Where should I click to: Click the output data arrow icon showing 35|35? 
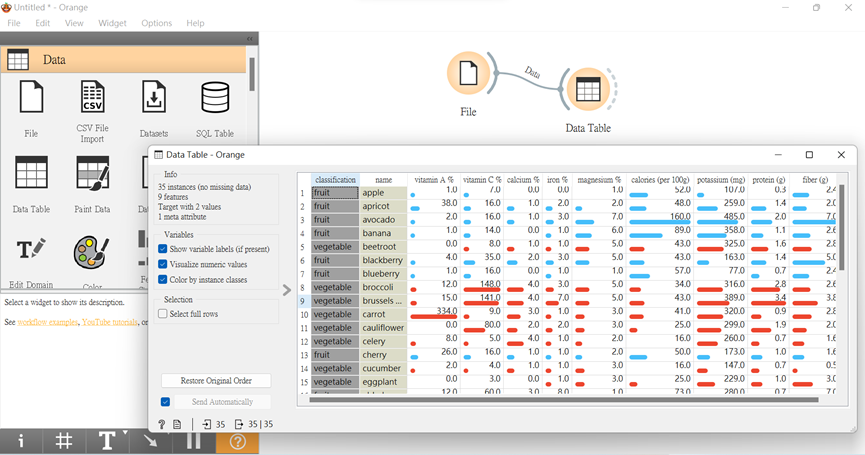coord(239,424)
